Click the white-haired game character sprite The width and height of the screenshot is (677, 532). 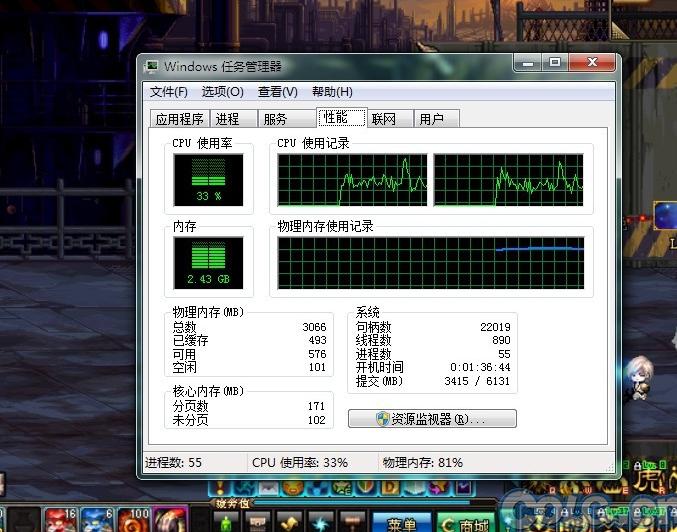[639, 377]
